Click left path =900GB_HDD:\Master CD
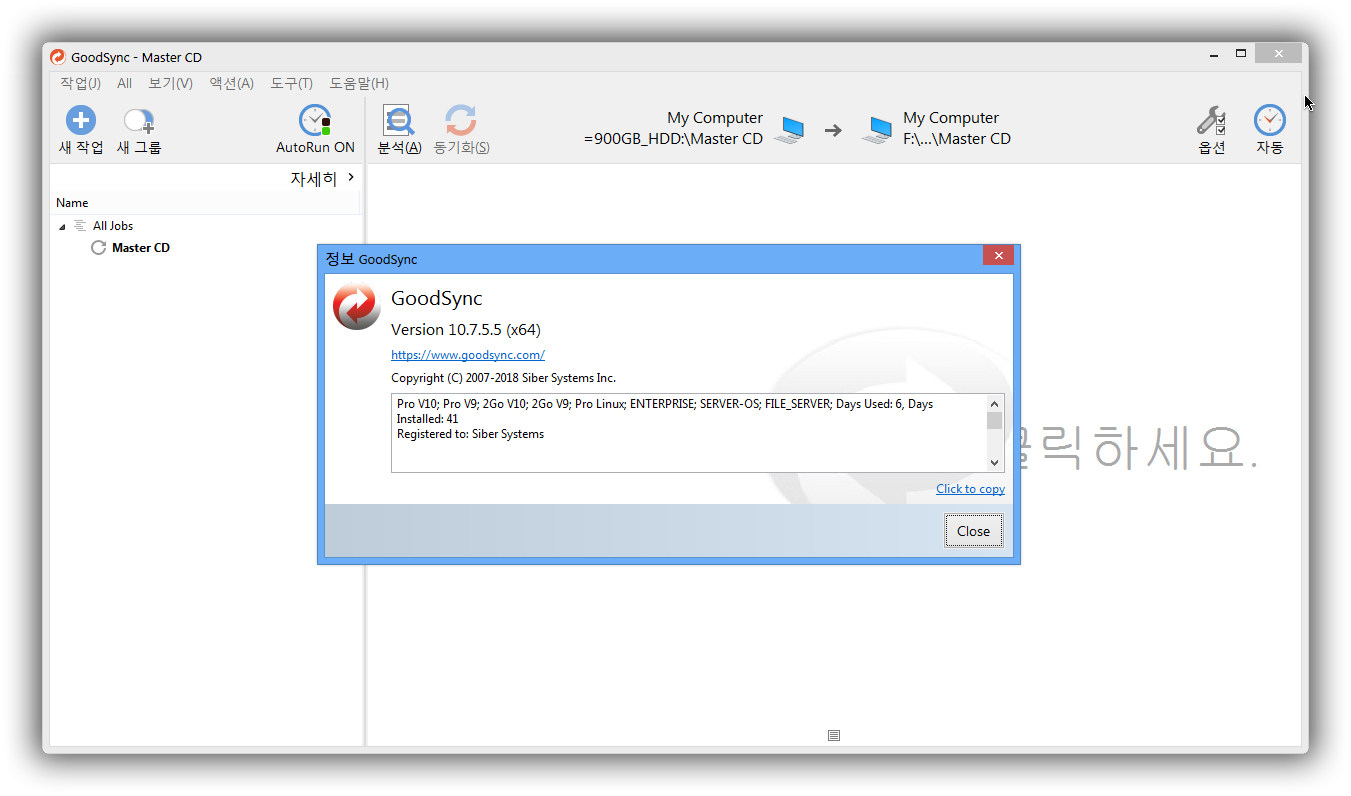Image resolution: width=1351 pixels, height=796 pixels. [x=674, y=140]
